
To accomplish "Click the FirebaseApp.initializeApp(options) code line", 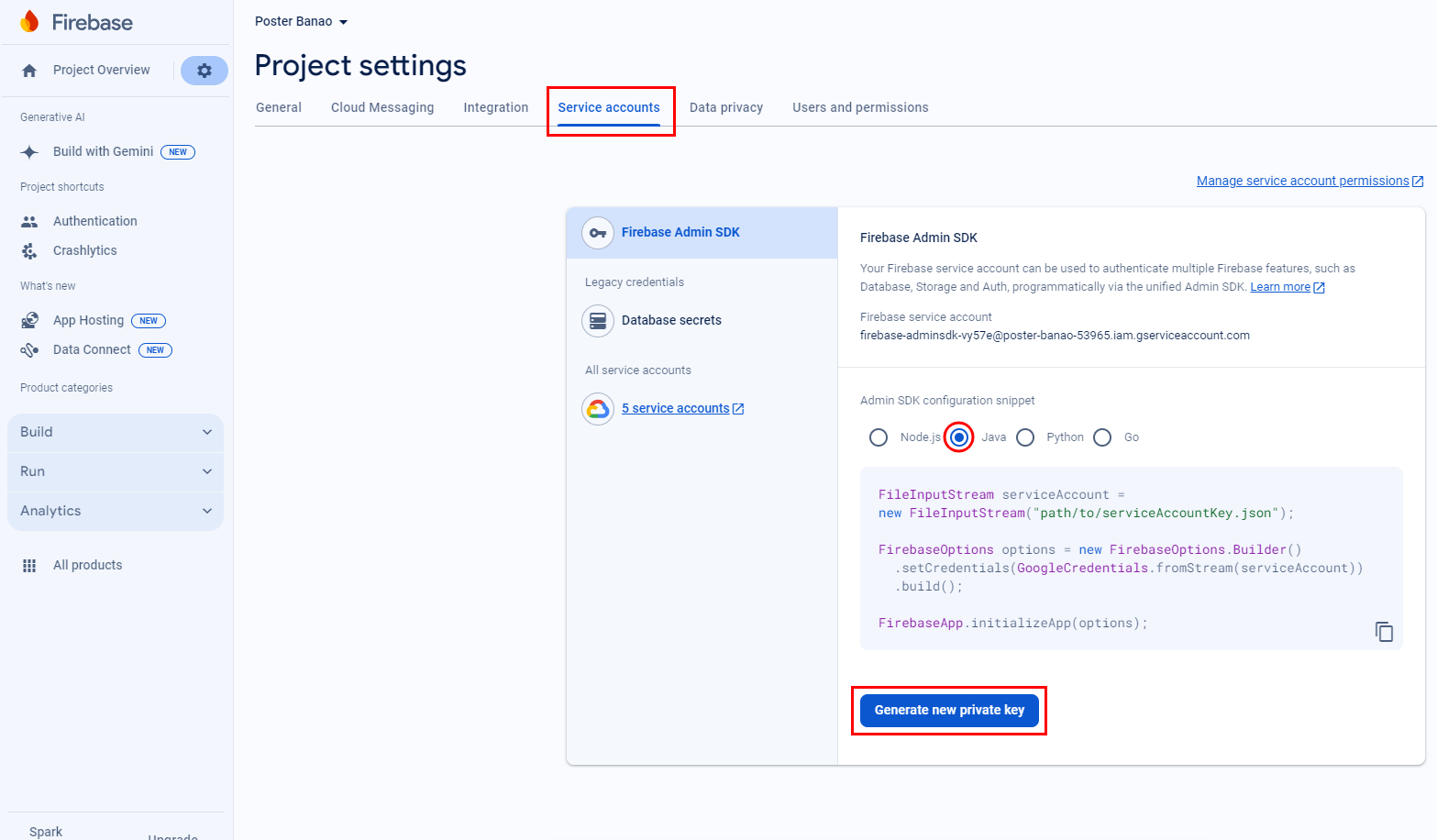I will click(x=1012, y=624).
